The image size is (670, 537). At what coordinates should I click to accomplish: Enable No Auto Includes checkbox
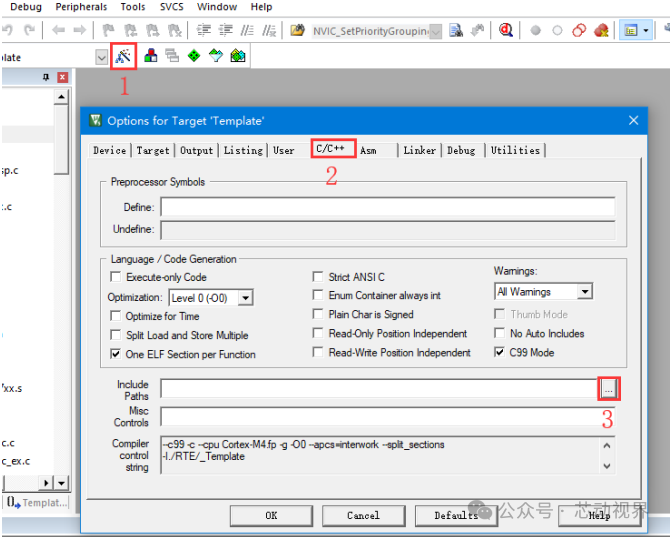(499, 333)
